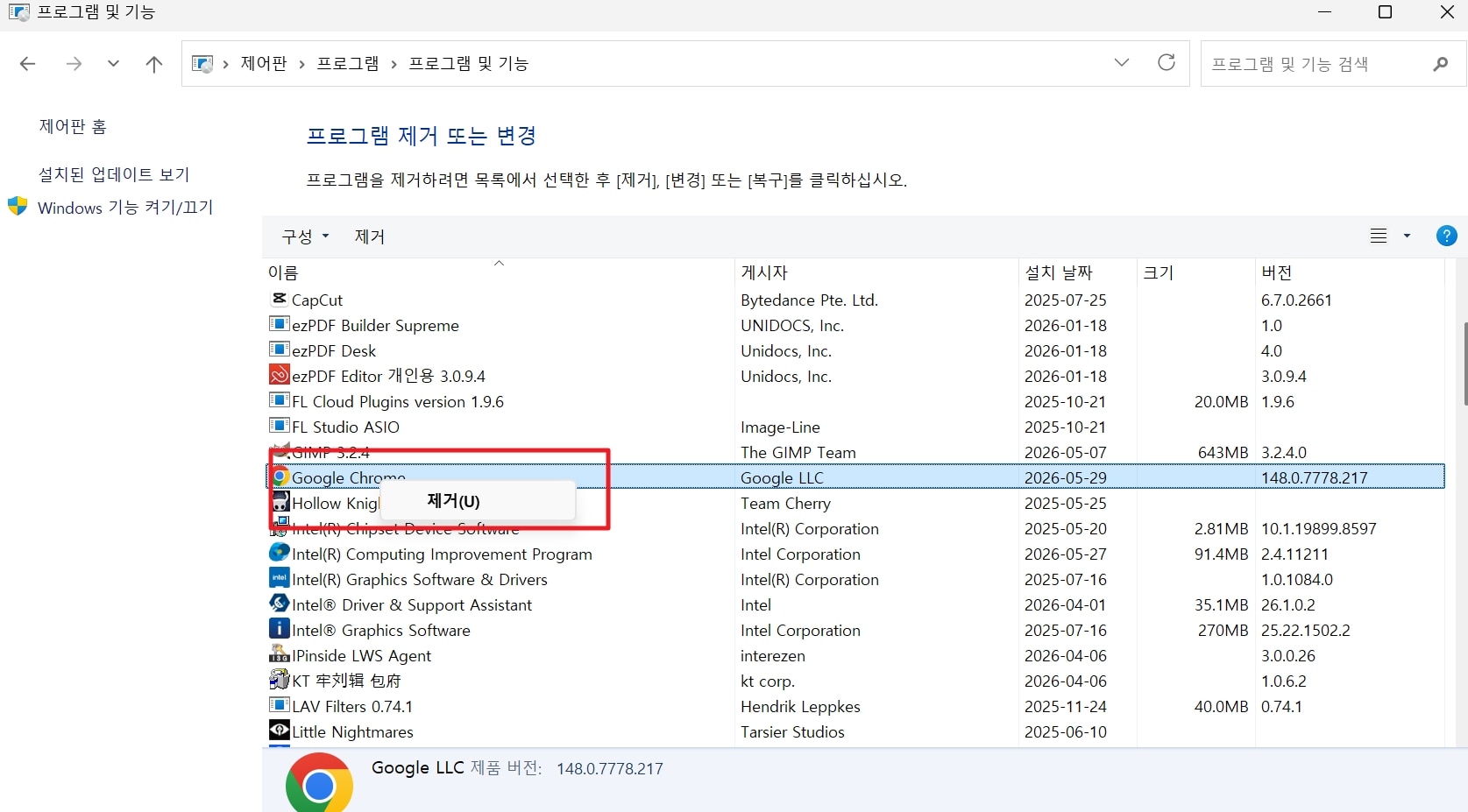The width and height of the screenshot is (1468, 812).
Task: Open 제어판 홈 link
Action: tap(73, 126)
